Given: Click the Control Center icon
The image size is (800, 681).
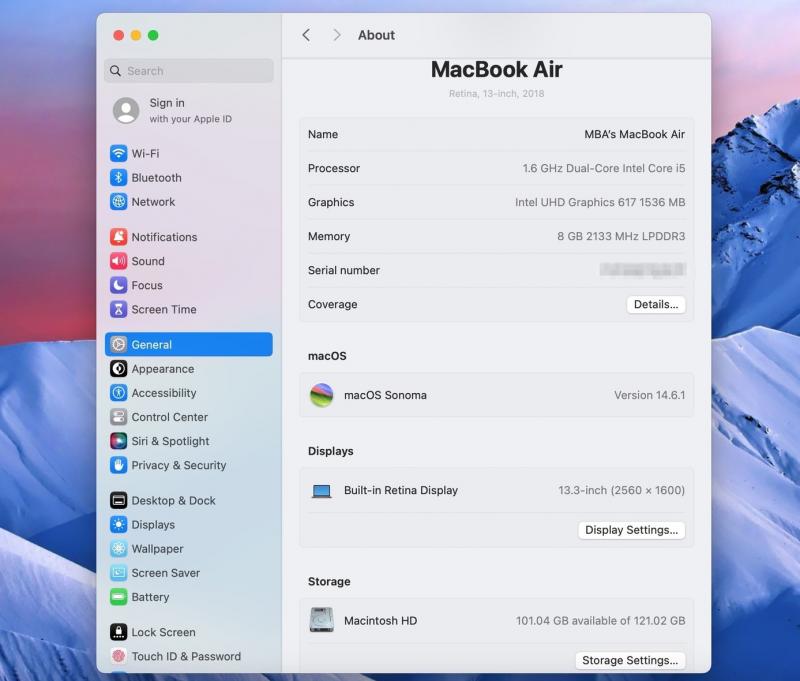Looking at the screenshot, I should [118, 417].
